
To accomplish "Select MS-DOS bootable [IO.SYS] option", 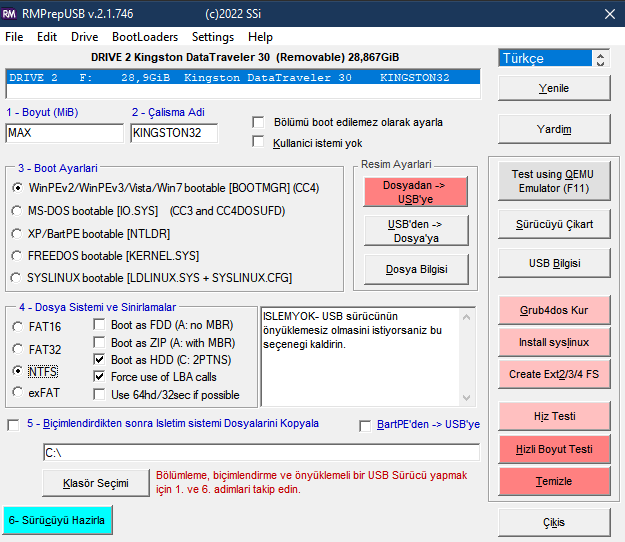I will [18, 210].
